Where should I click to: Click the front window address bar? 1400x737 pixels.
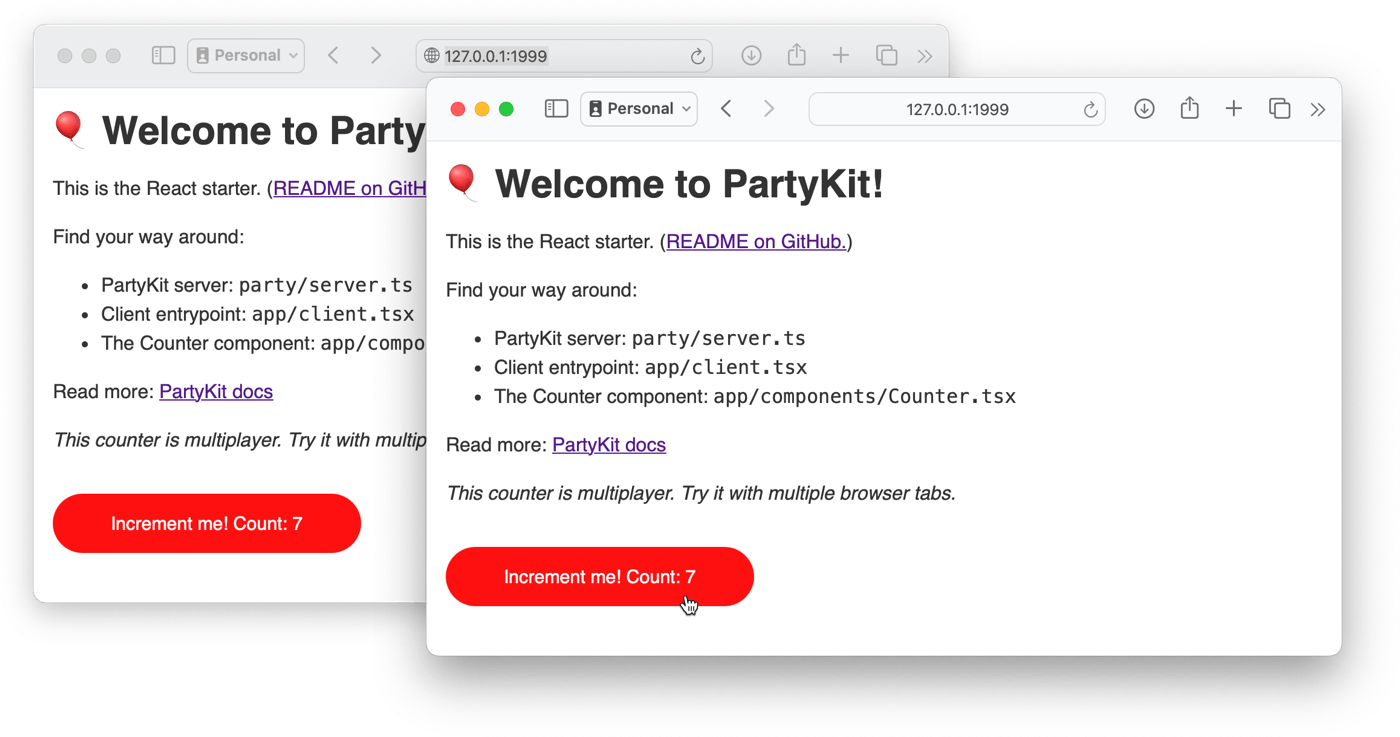pos(957,109)
